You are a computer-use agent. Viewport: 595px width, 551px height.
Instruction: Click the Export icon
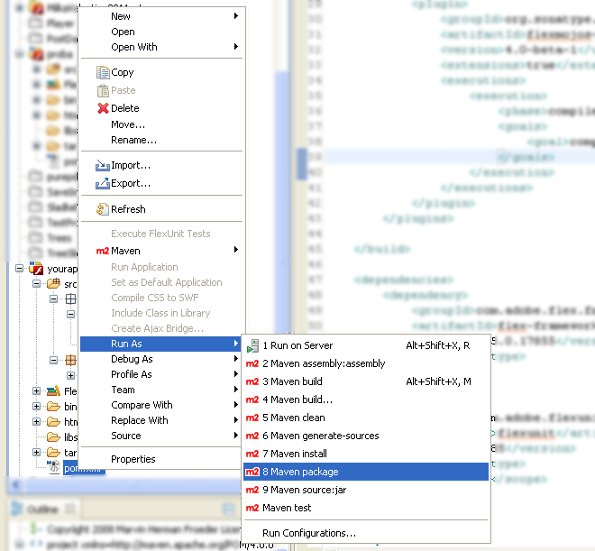click(102, 183)
